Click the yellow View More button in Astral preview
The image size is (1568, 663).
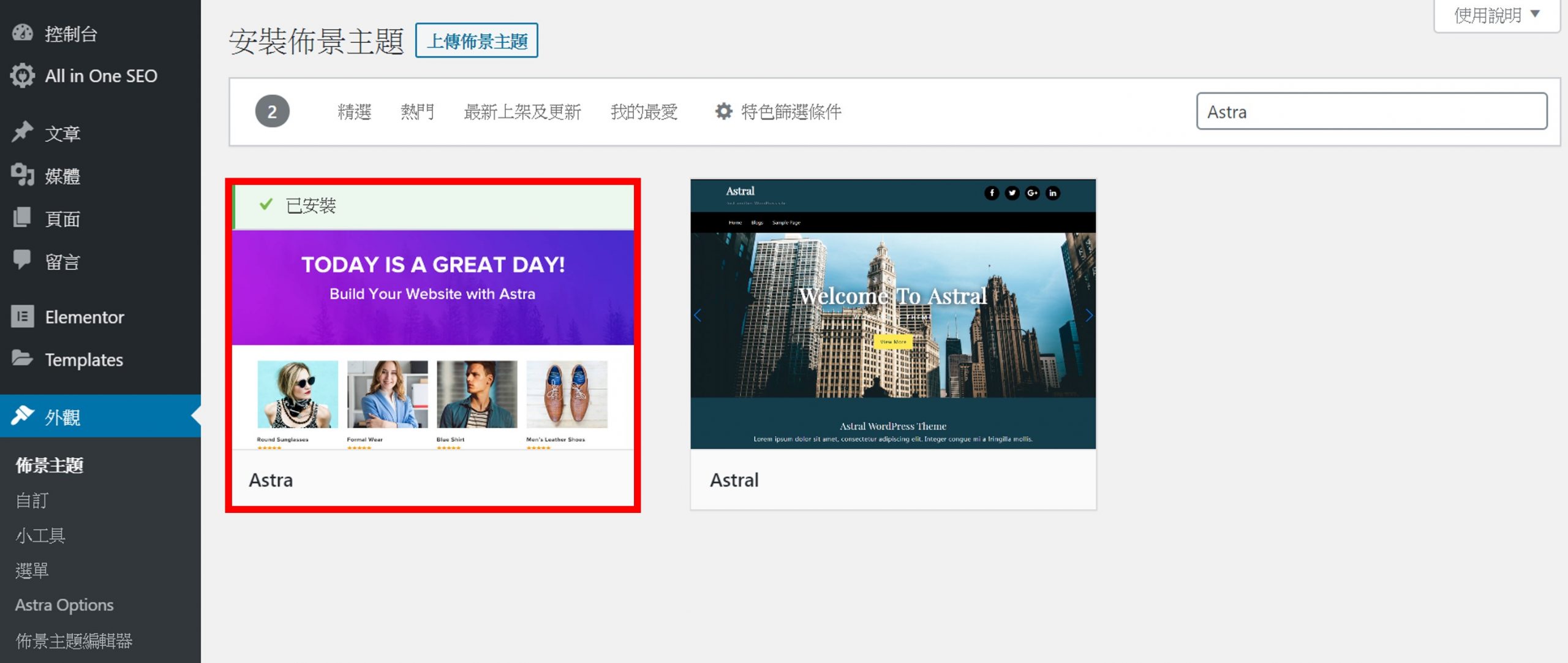893,342
